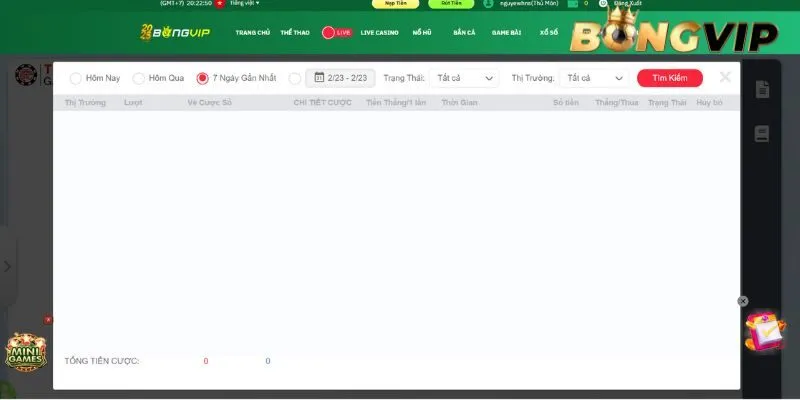Dismiss the Mini Games badge with red x

tap(48, 320)
